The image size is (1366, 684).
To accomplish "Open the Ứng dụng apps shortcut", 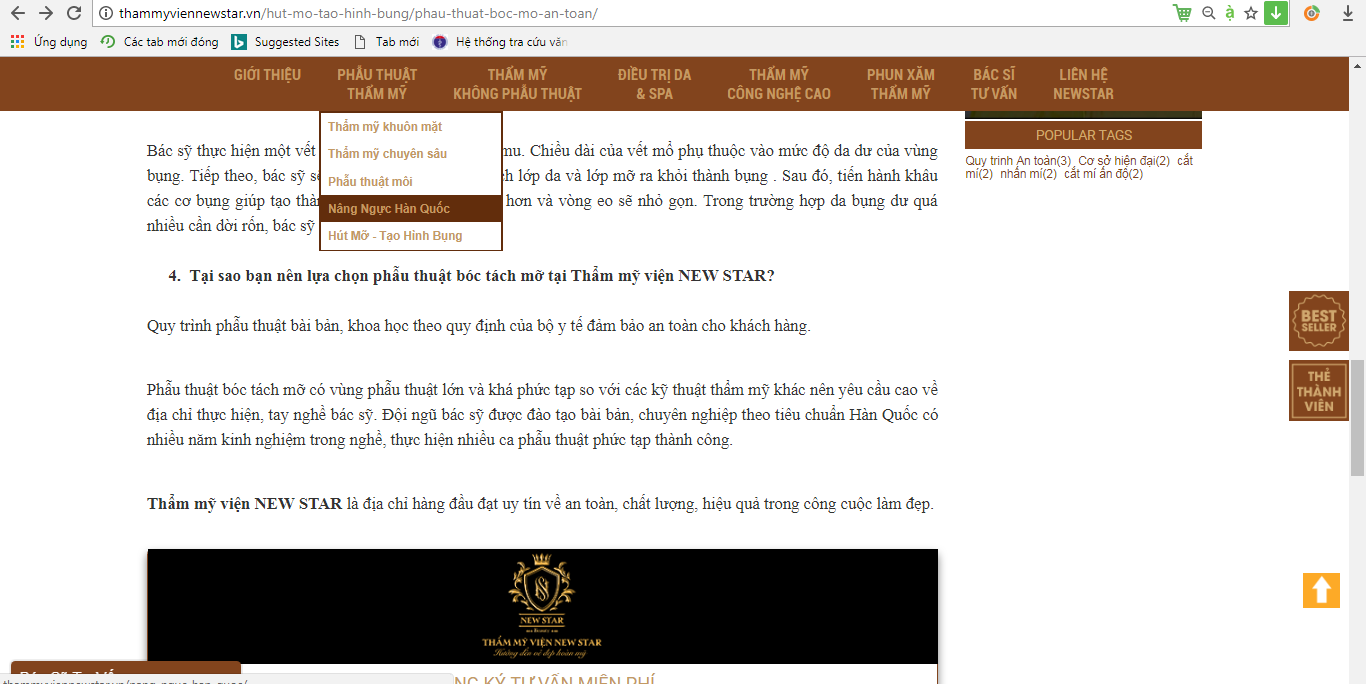I will (x=49, y=42).
